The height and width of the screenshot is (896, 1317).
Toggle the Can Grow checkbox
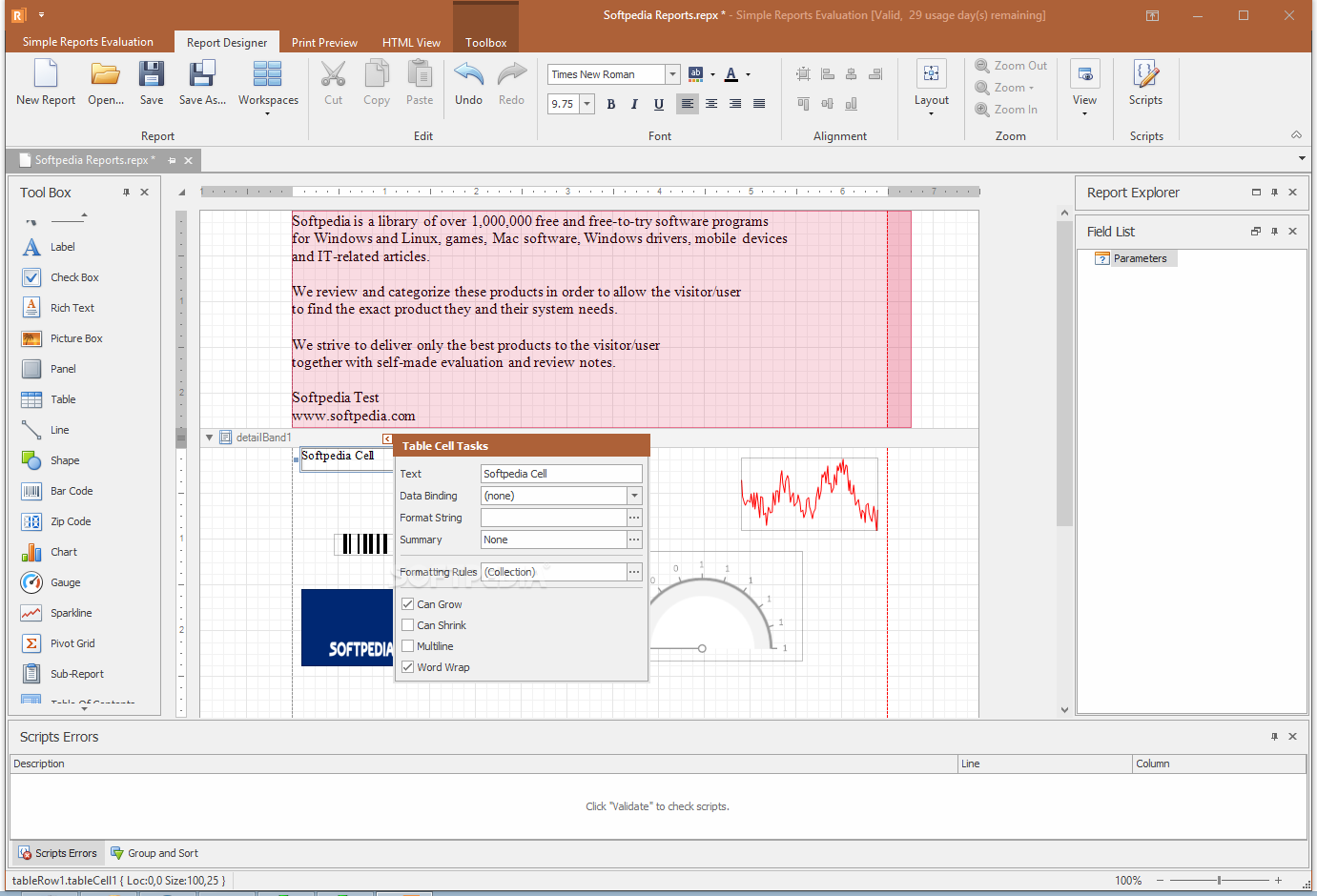(x=408, y=604)
